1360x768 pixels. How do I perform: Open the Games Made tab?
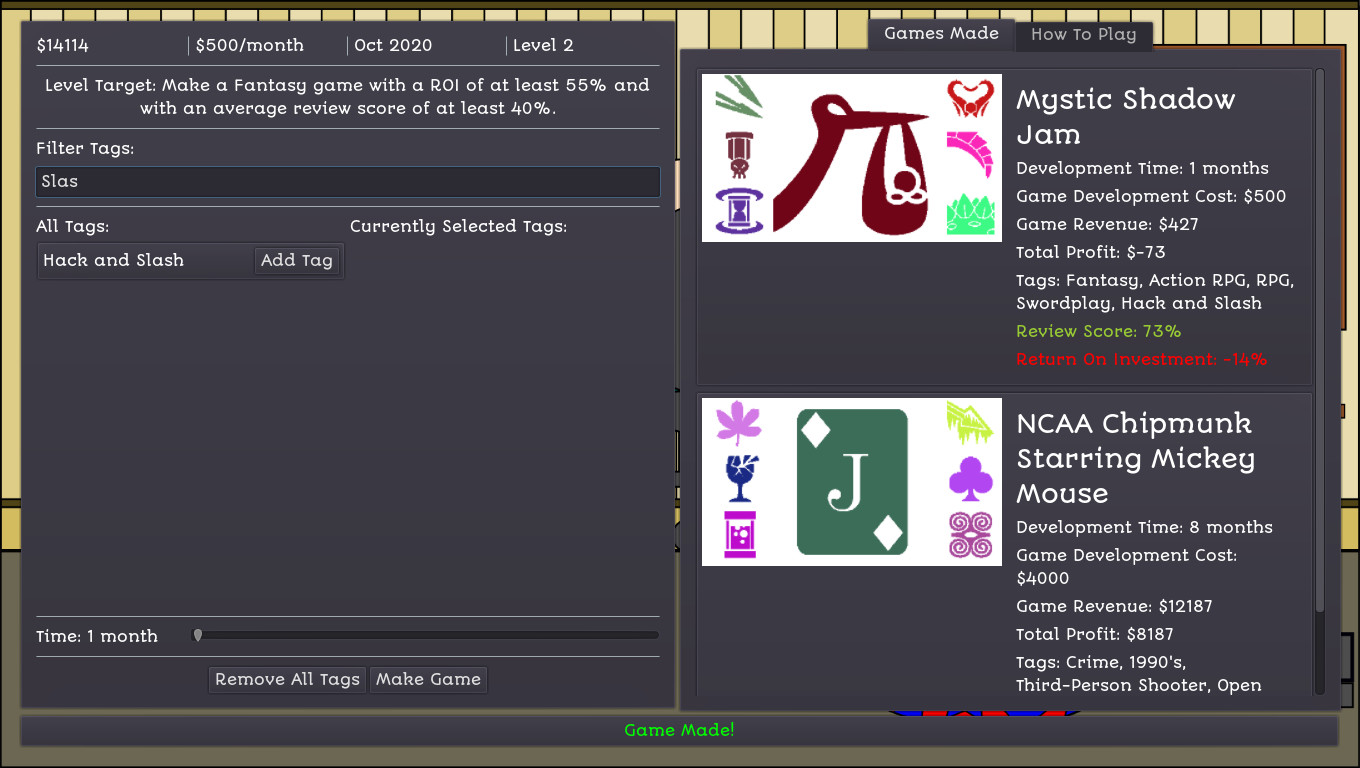click(x=941, y=34)
